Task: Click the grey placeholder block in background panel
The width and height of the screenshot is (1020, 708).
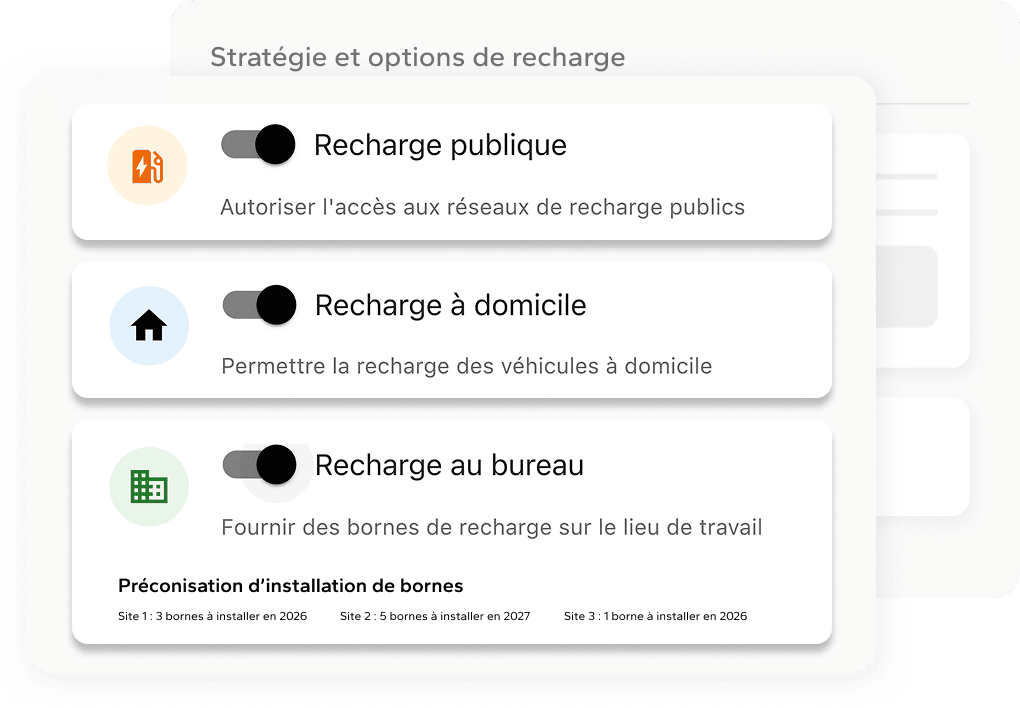Action: click(x=907, y=286)
